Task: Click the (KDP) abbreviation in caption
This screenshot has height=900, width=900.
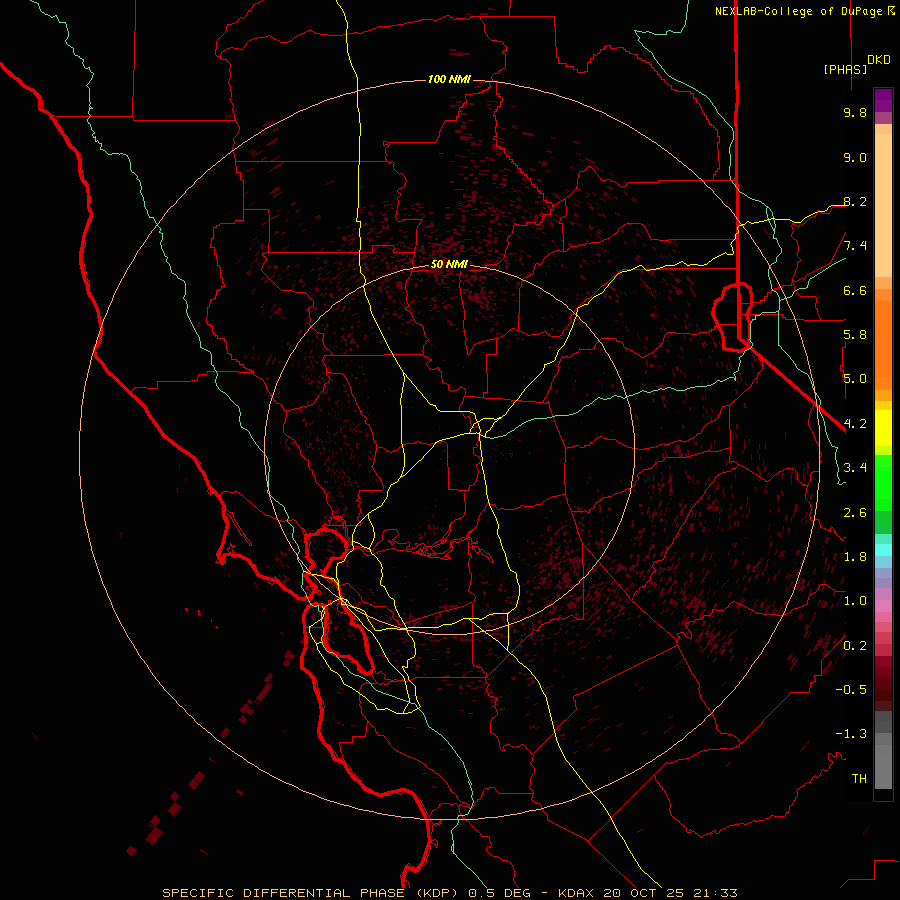Action: tap(437, 893)
